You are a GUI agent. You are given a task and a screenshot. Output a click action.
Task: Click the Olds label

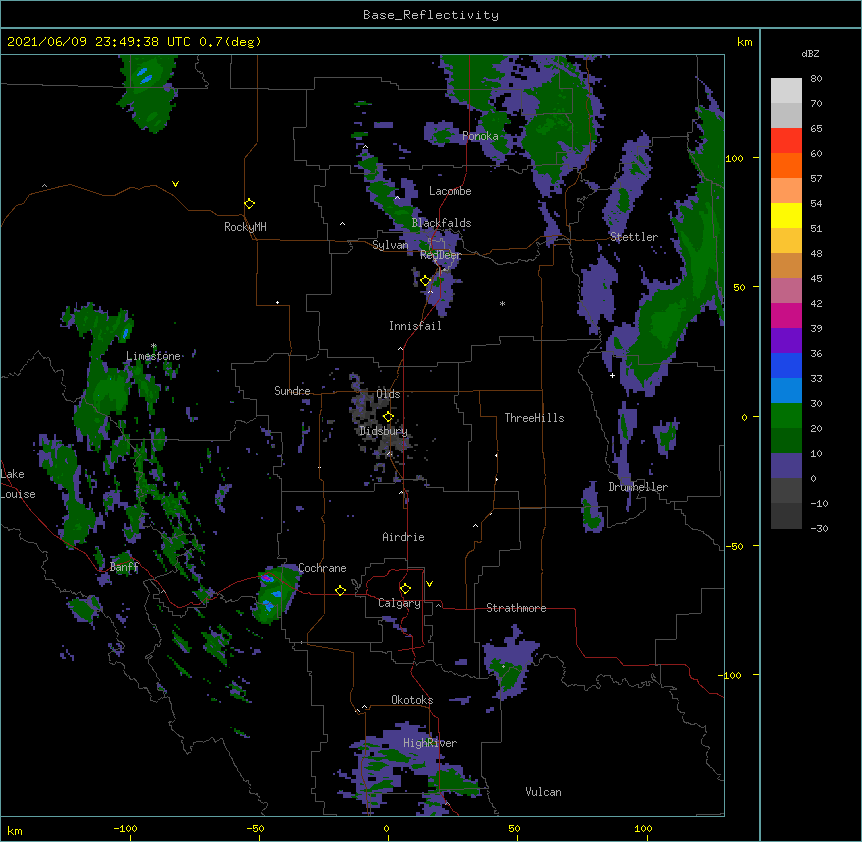point(388,394)
